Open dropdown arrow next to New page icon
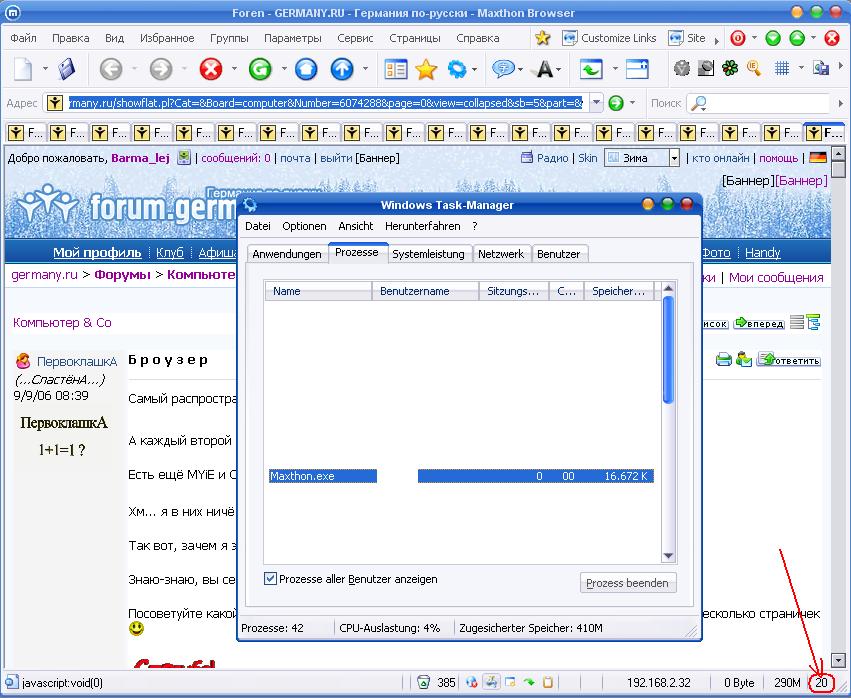This screenshot has width=851, height=698. (x=45, y=69)
